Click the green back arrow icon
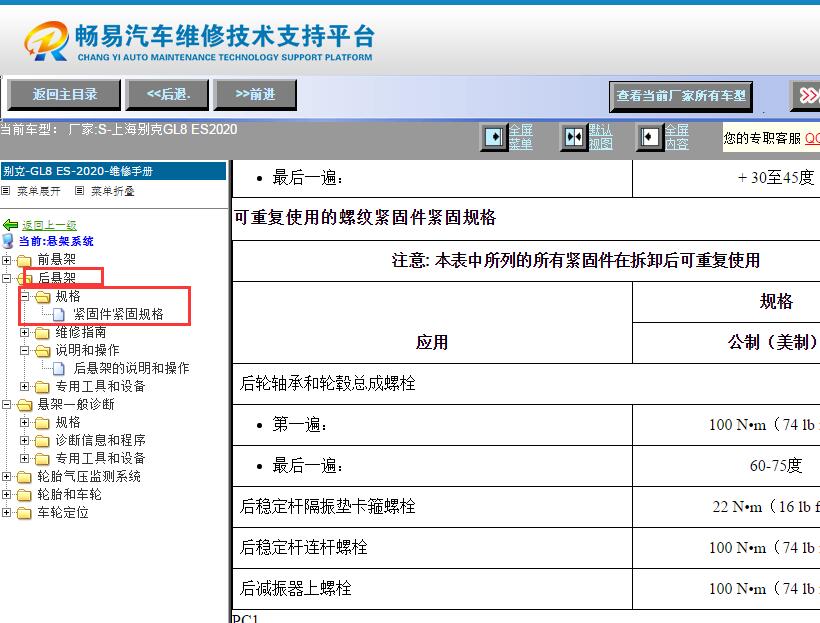The width and height of the screenshot is (820, 623). 10,225
